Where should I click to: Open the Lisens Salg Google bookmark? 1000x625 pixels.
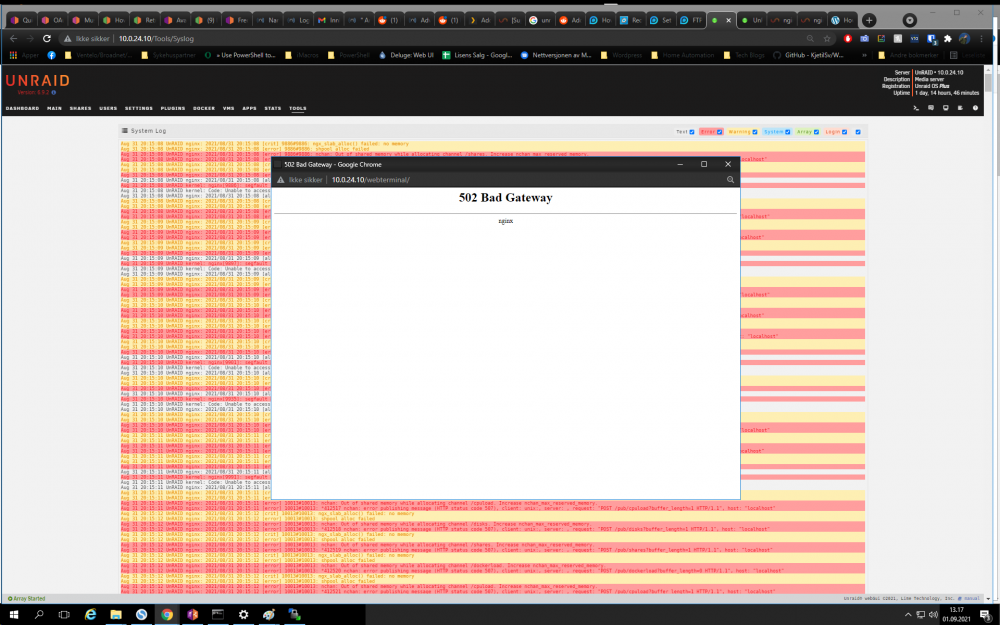(x=477, y=55)
